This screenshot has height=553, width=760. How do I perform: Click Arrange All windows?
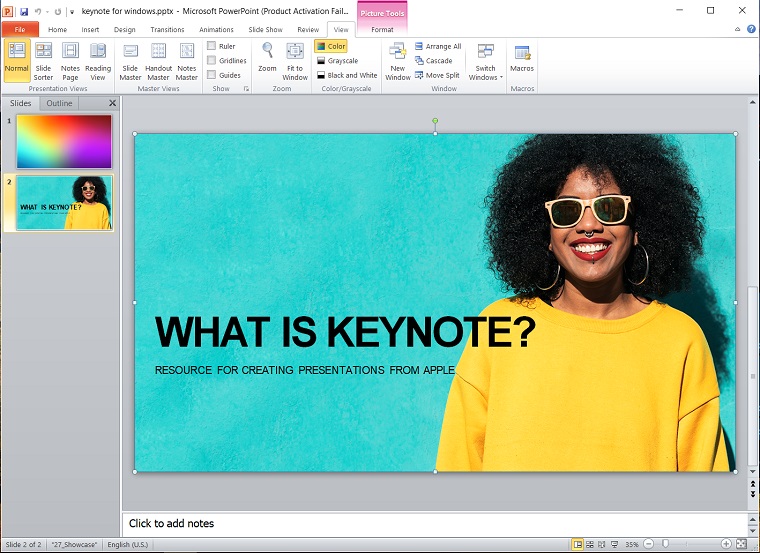(x=438, y=46)
